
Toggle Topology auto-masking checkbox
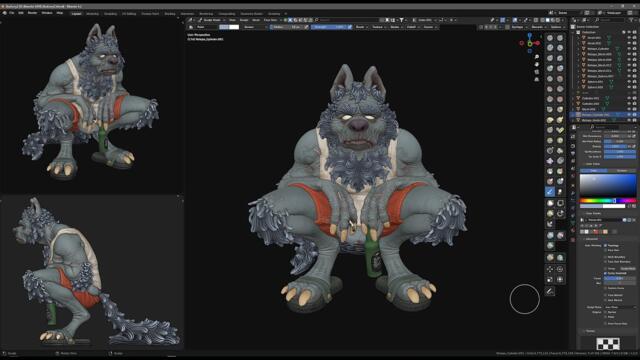[605, 246]
